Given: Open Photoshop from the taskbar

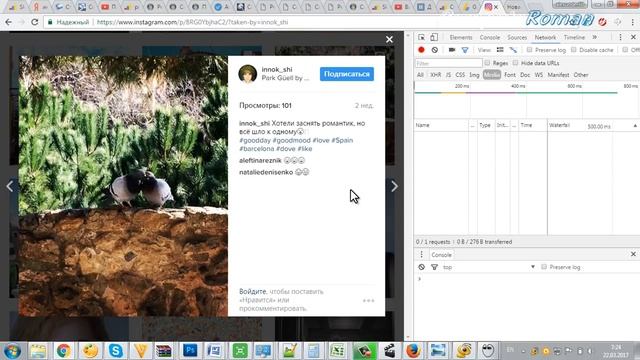Looking at the screenshot, I should tap(190, 350).
